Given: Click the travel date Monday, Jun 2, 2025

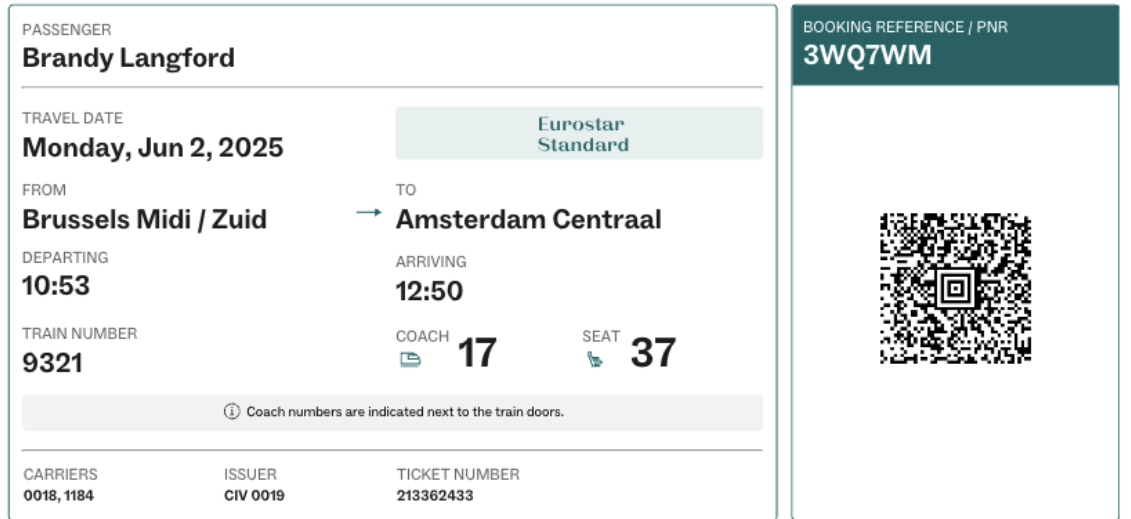Looking at the screenshot, I should point(152,148).
